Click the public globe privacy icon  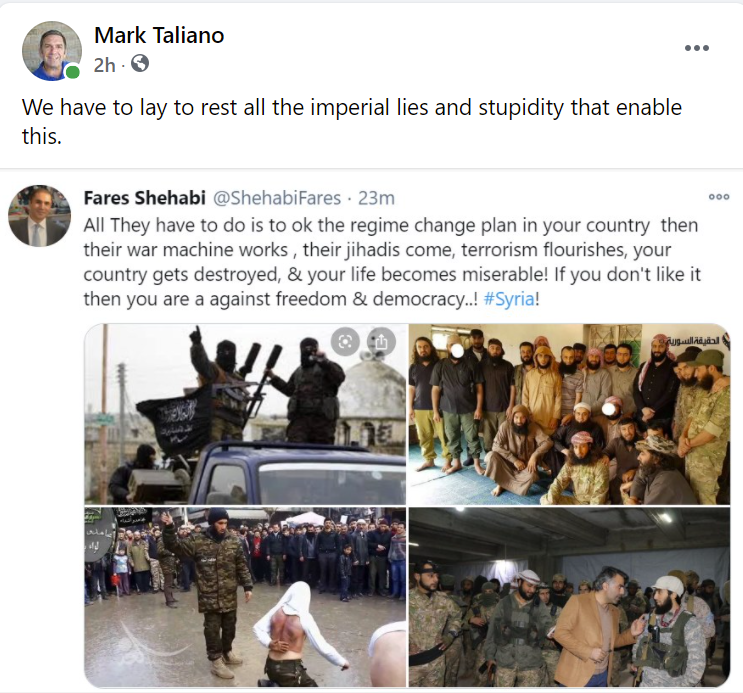[x=140, y=63]
